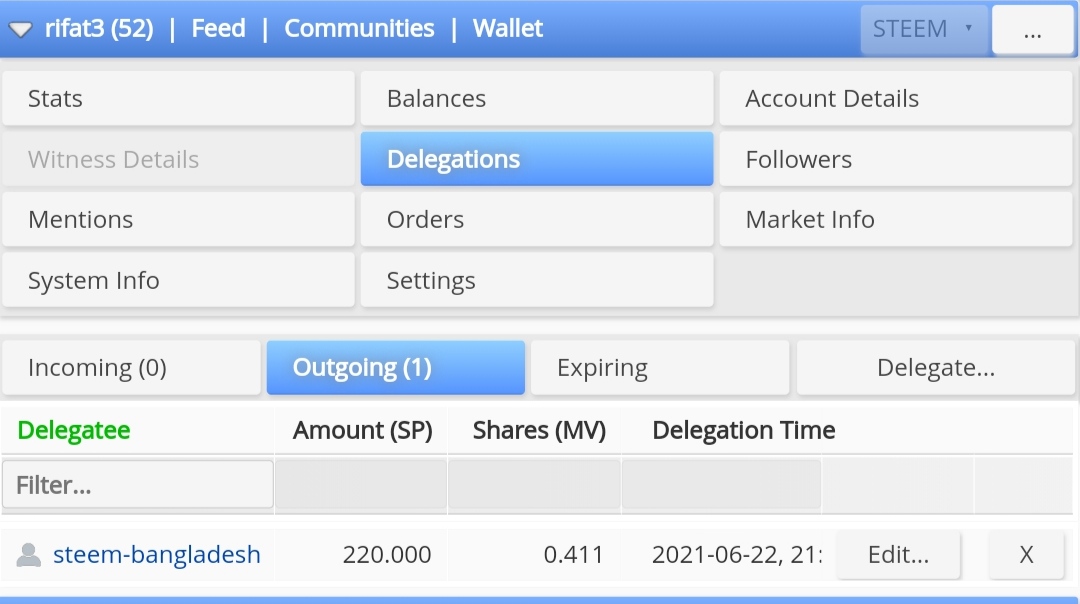Open System Info tab

click(178, 280)
